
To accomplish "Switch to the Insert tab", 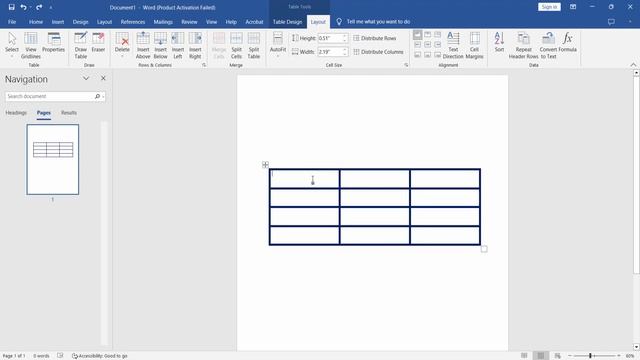I will coord(58,22).
